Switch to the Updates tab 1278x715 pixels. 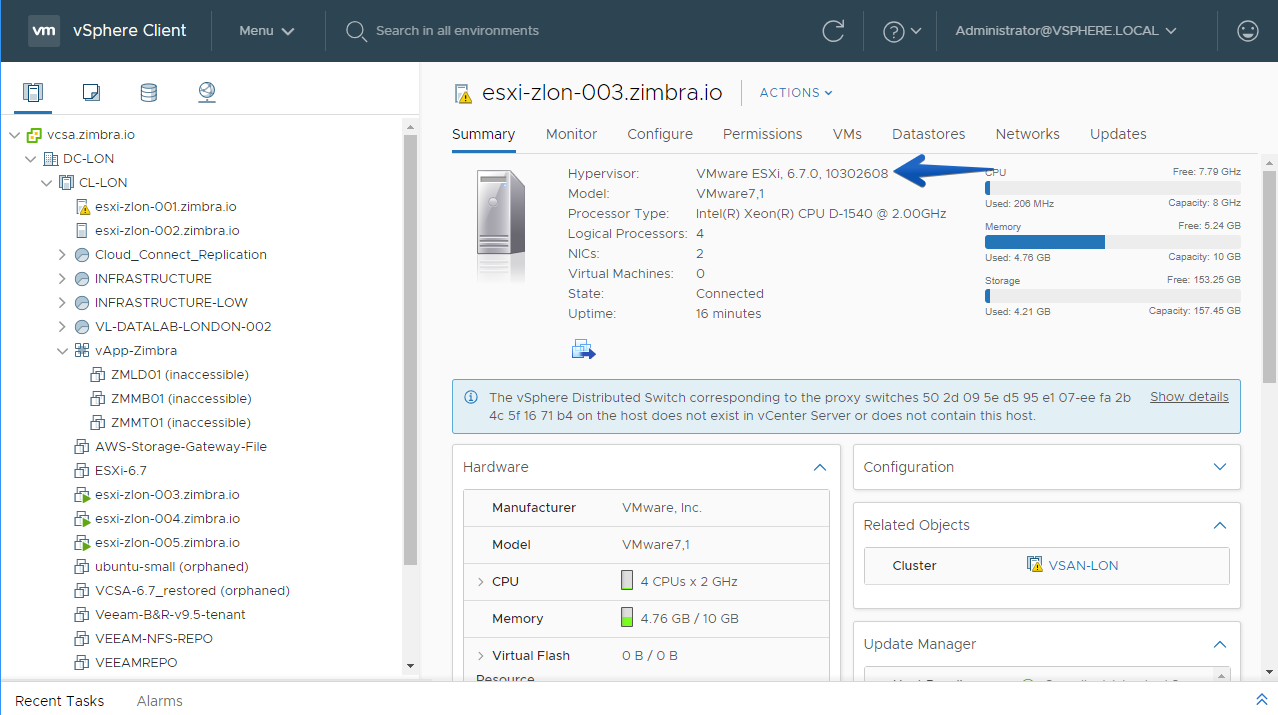[x=1118, y=134]
